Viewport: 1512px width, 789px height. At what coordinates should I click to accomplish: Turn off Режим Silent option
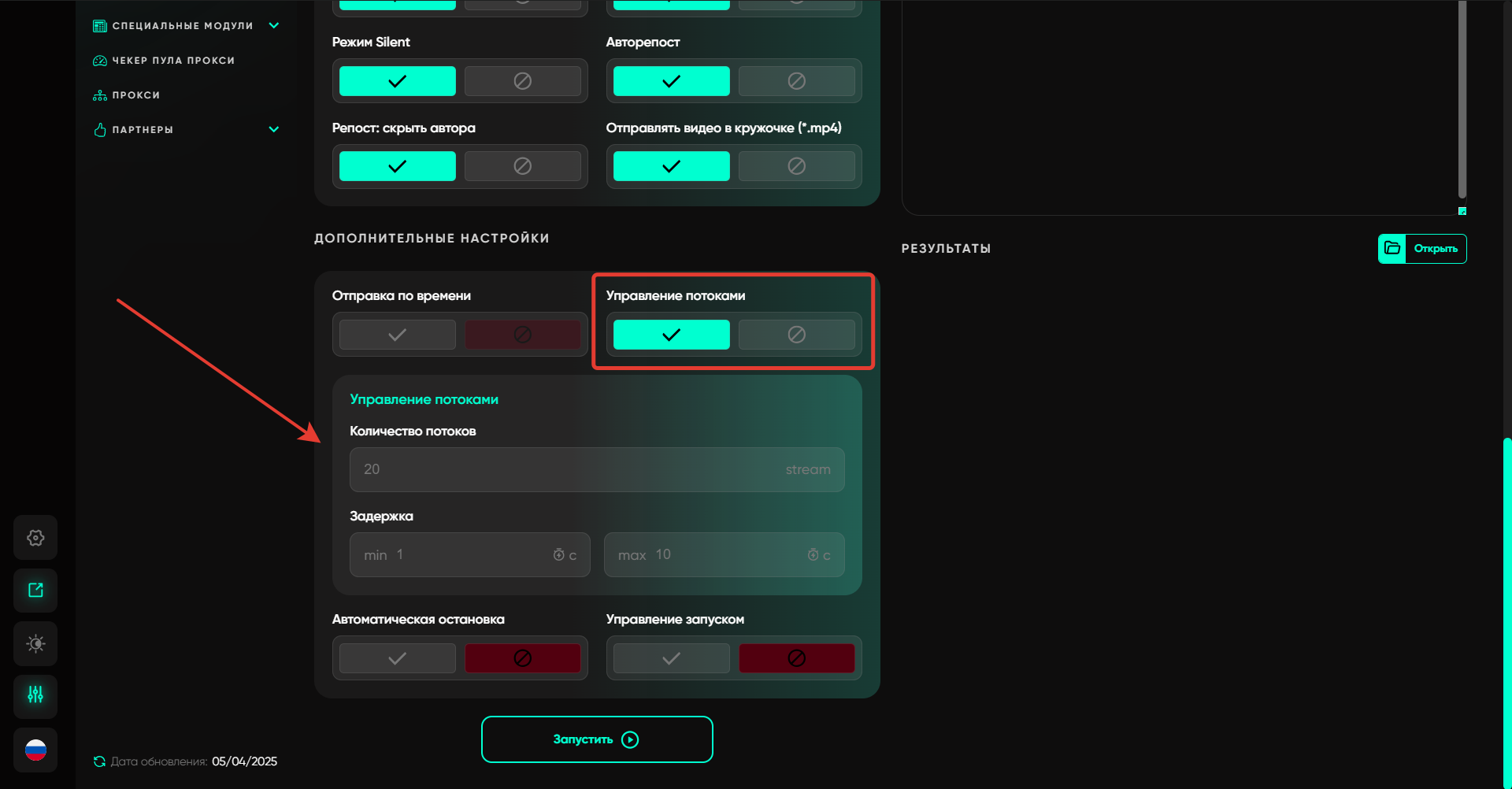(522, 81)
